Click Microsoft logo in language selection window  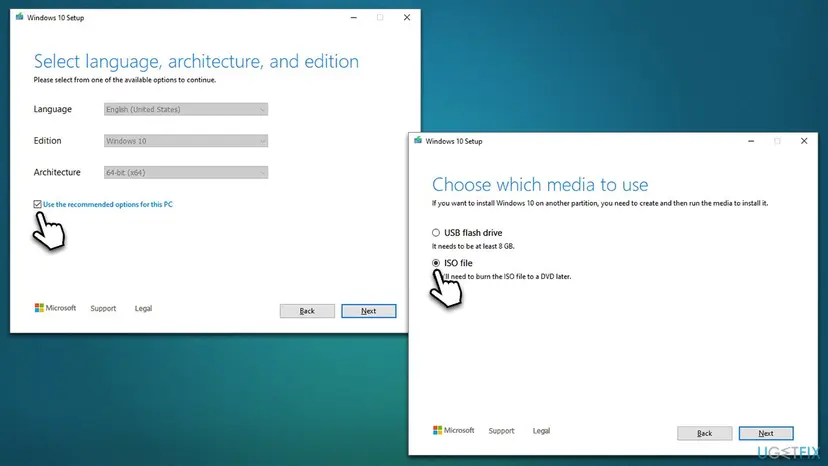(x=55, y=308)
